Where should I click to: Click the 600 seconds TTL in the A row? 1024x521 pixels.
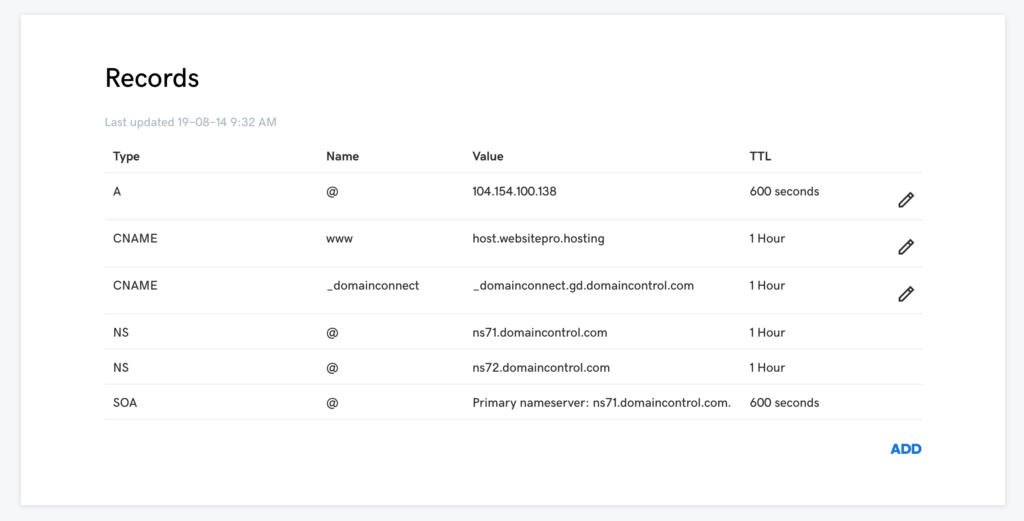(x=784, y=191)
